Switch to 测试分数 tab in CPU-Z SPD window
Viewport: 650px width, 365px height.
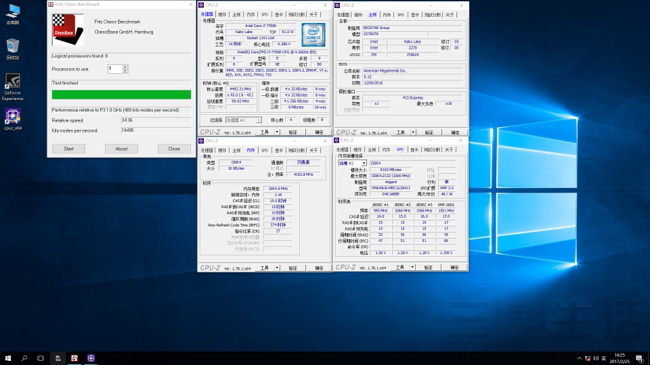432,150
